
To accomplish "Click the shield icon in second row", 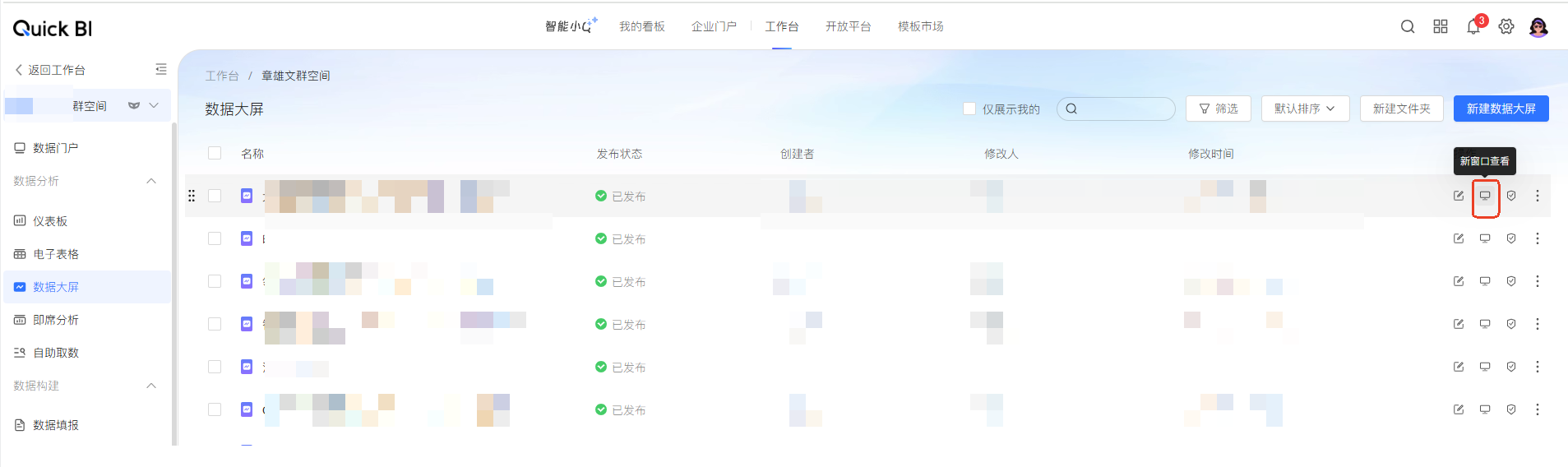I will pos(1511,238).
